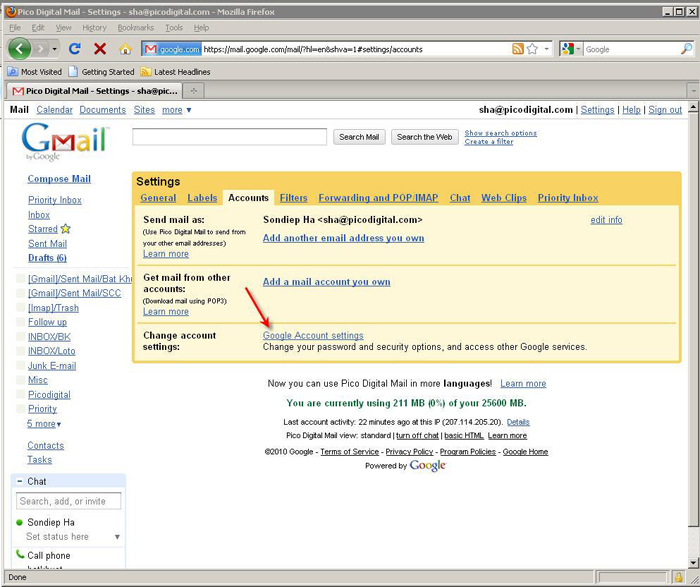Click the Search the Web button
This screenshot has height=587, width=700.
pos(425,137)
